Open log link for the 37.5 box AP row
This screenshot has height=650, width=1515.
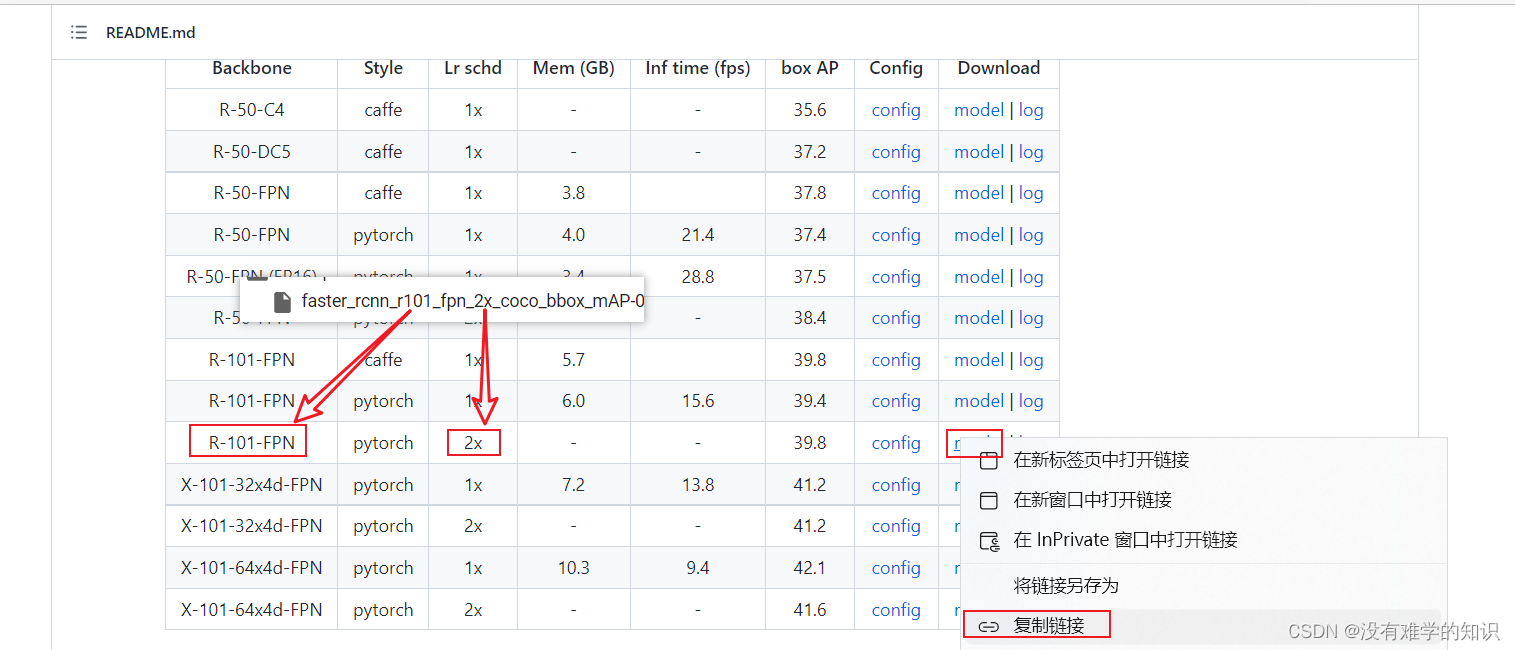tap(1031, 277)
